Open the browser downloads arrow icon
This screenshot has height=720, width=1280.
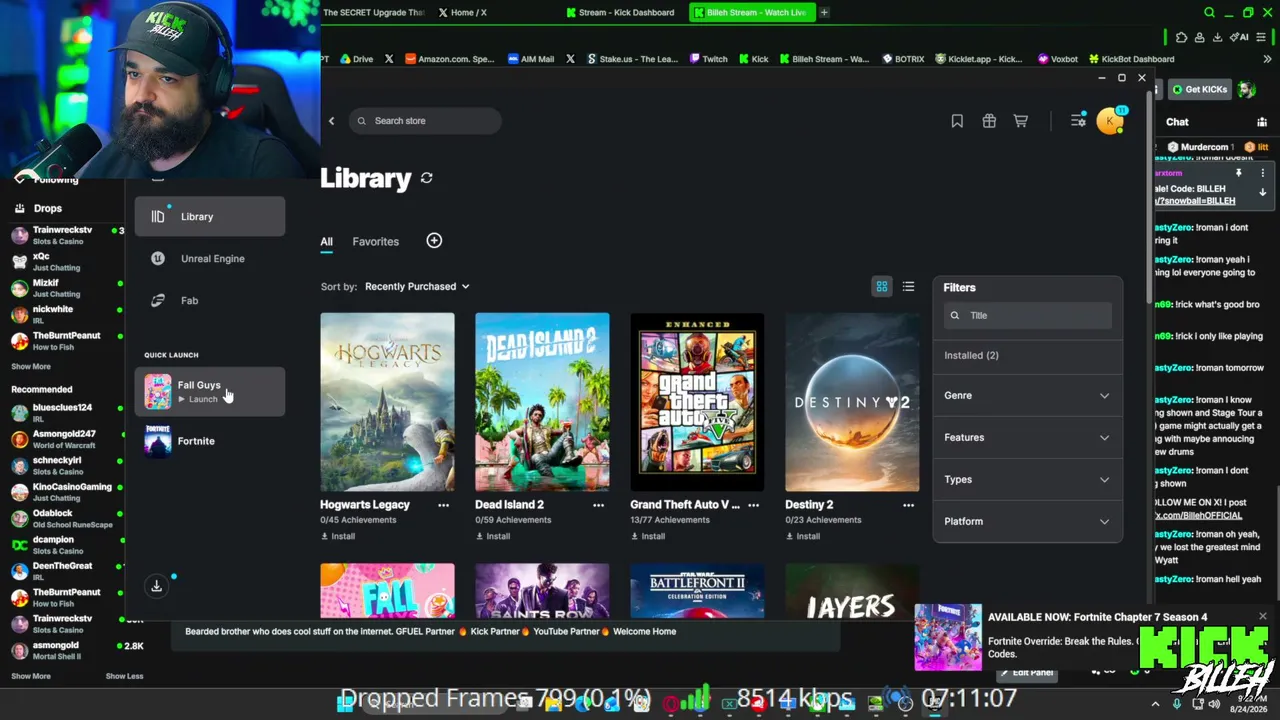pos(1217,38)
